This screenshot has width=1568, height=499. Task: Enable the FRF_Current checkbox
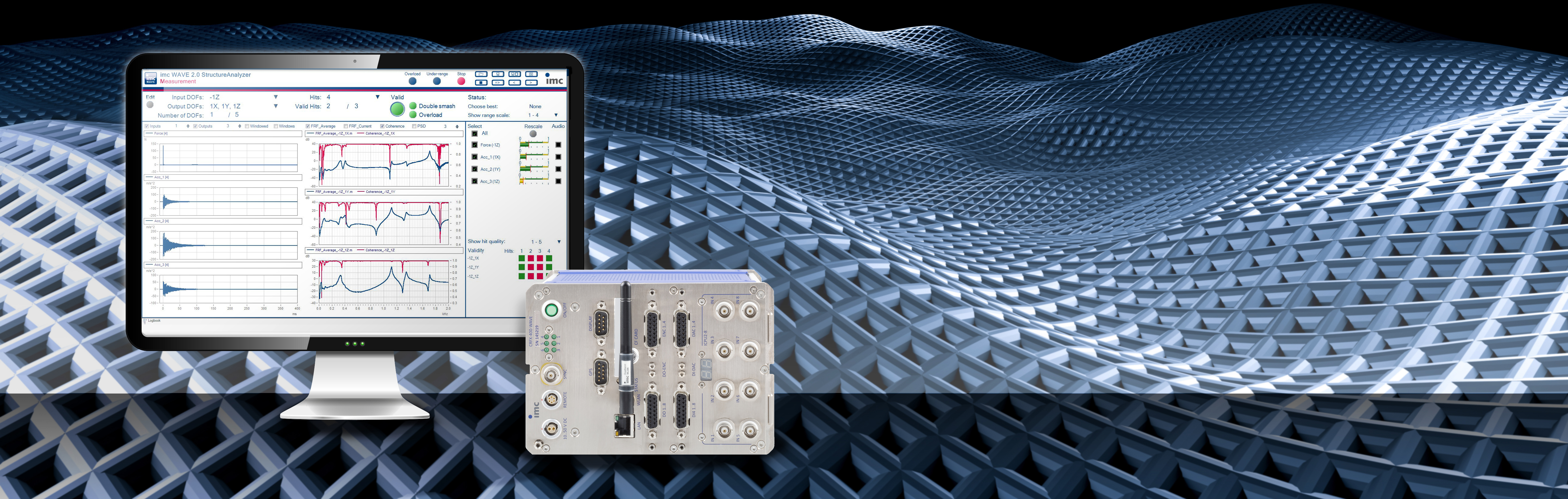[x=346, y=127]
